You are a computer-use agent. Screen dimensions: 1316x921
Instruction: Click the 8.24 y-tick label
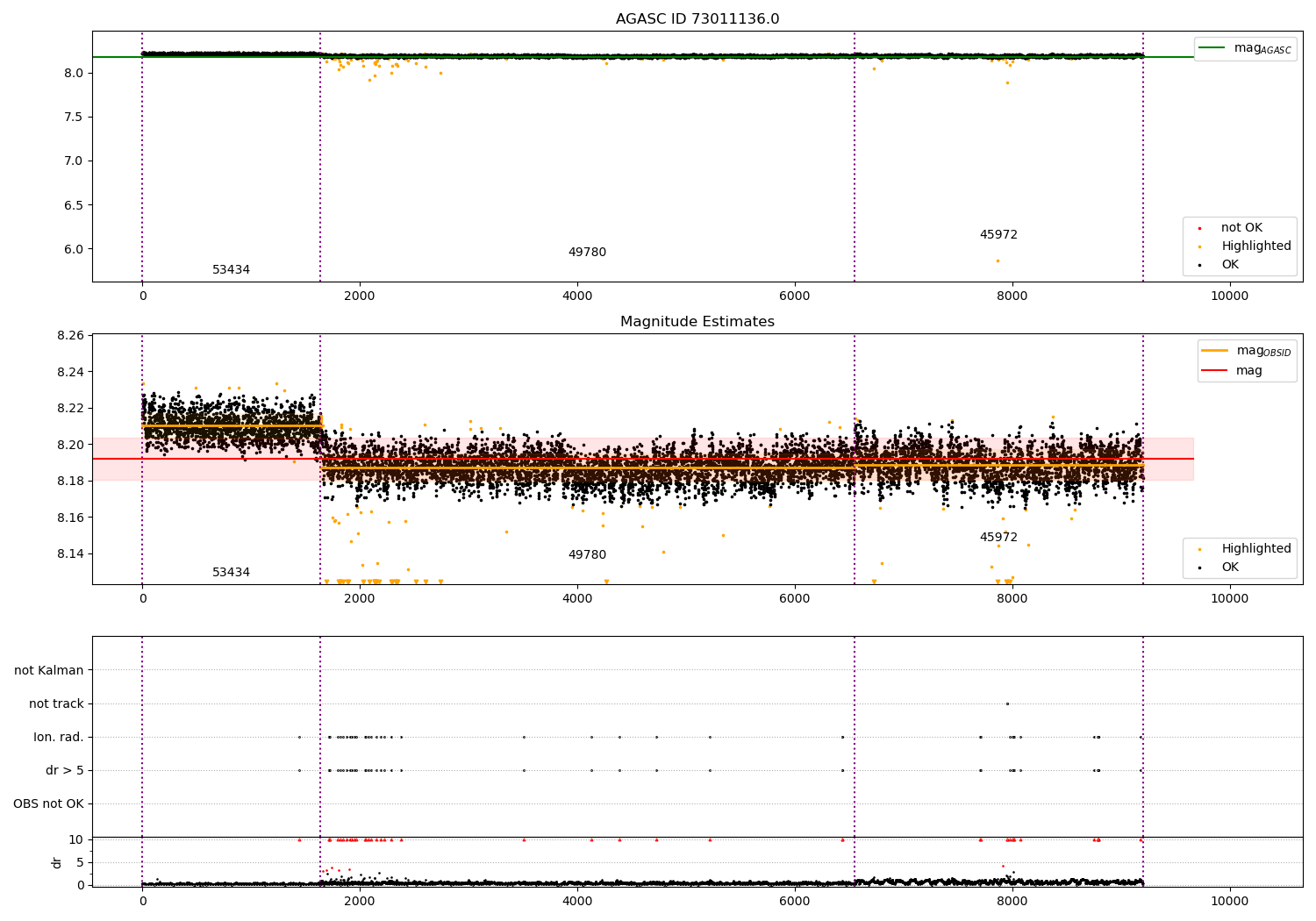[69, 372]
